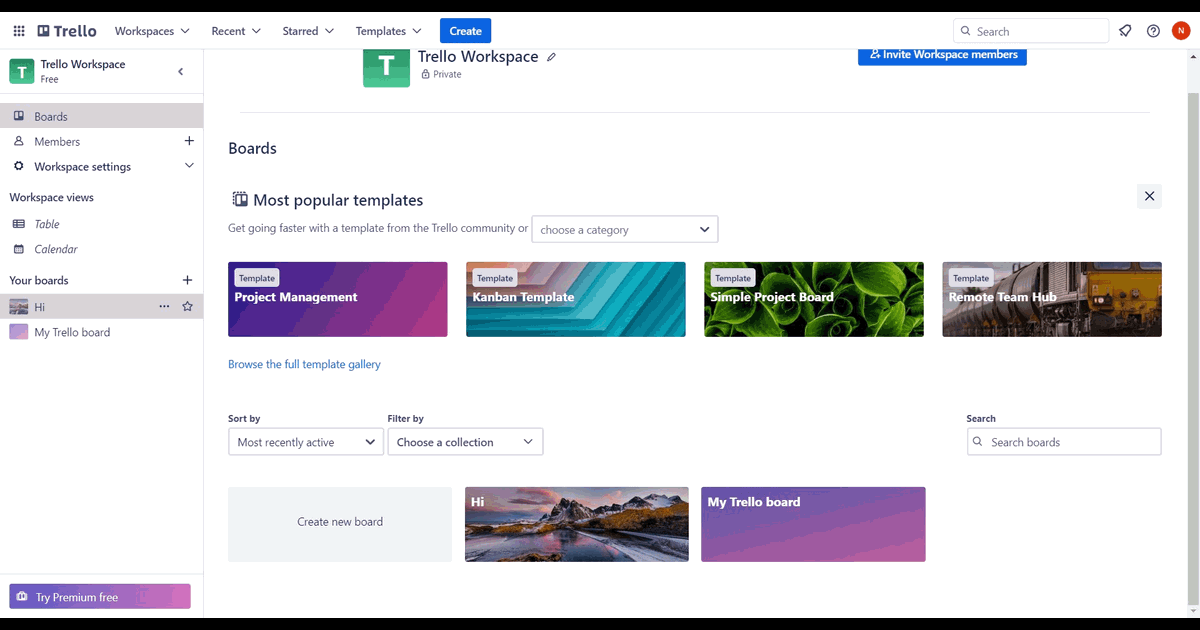This screenshot has width=1200, height=630.
Task: Open the Workspaces dropdown menu
Action: [152, 31]
